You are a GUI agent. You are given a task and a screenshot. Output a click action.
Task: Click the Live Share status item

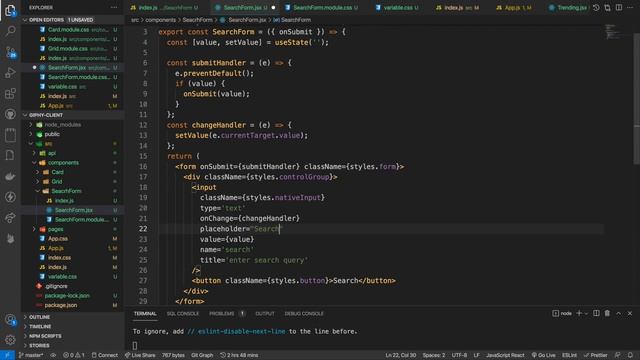point(140,355)
